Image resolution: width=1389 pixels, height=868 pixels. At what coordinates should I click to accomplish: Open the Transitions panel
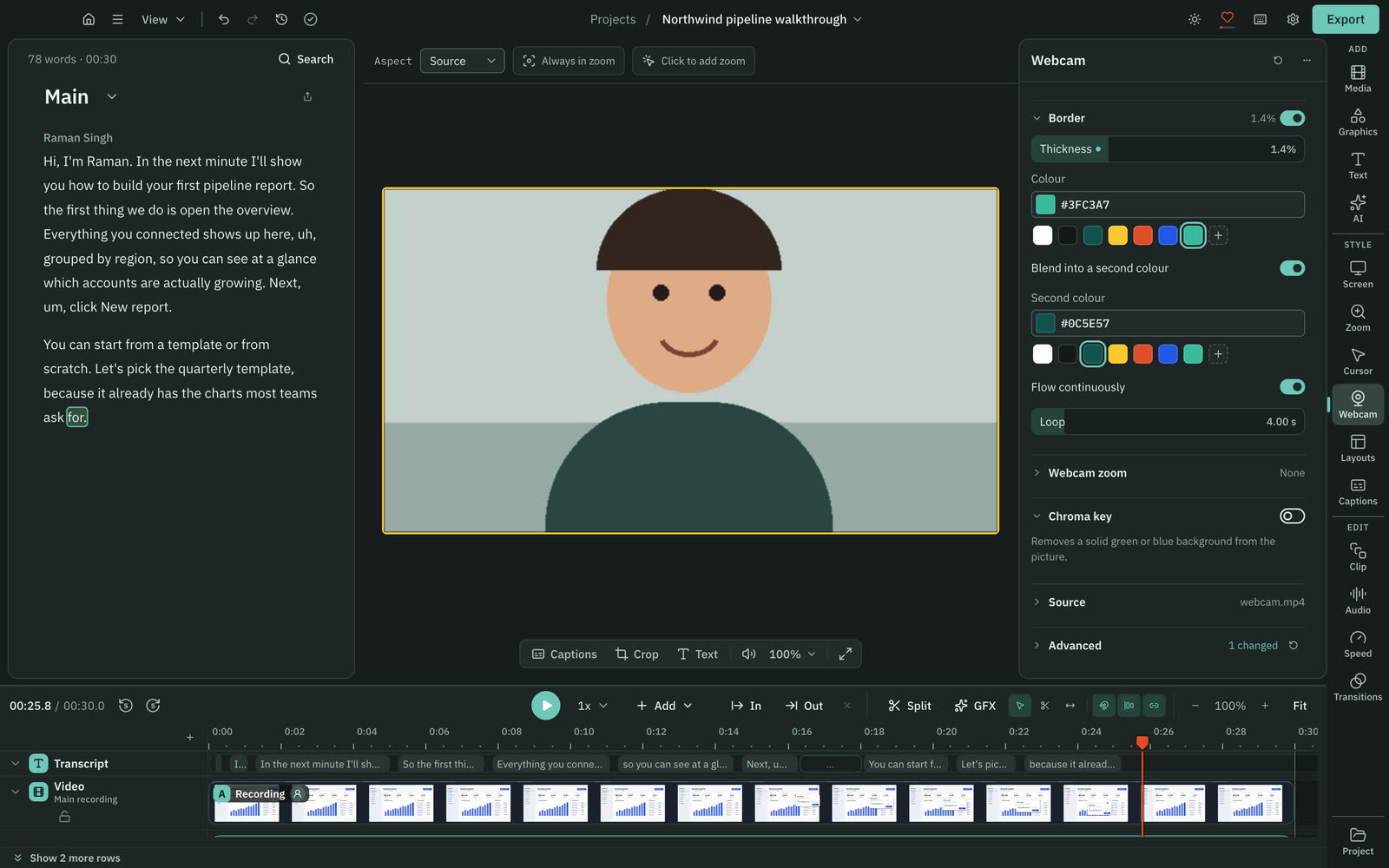click(1358, 687)
